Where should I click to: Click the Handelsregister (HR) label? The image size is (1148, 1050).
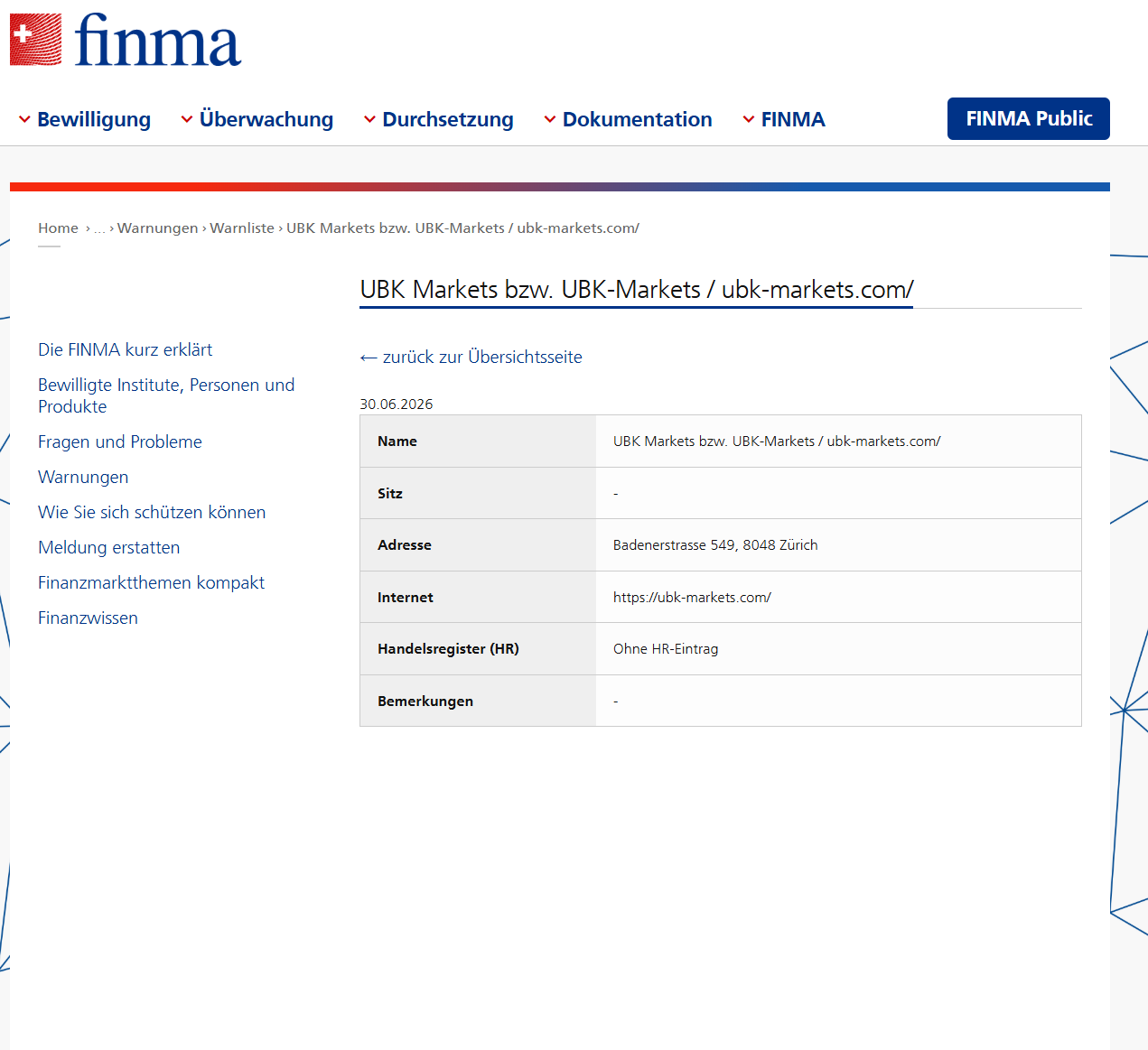[448, 649]
